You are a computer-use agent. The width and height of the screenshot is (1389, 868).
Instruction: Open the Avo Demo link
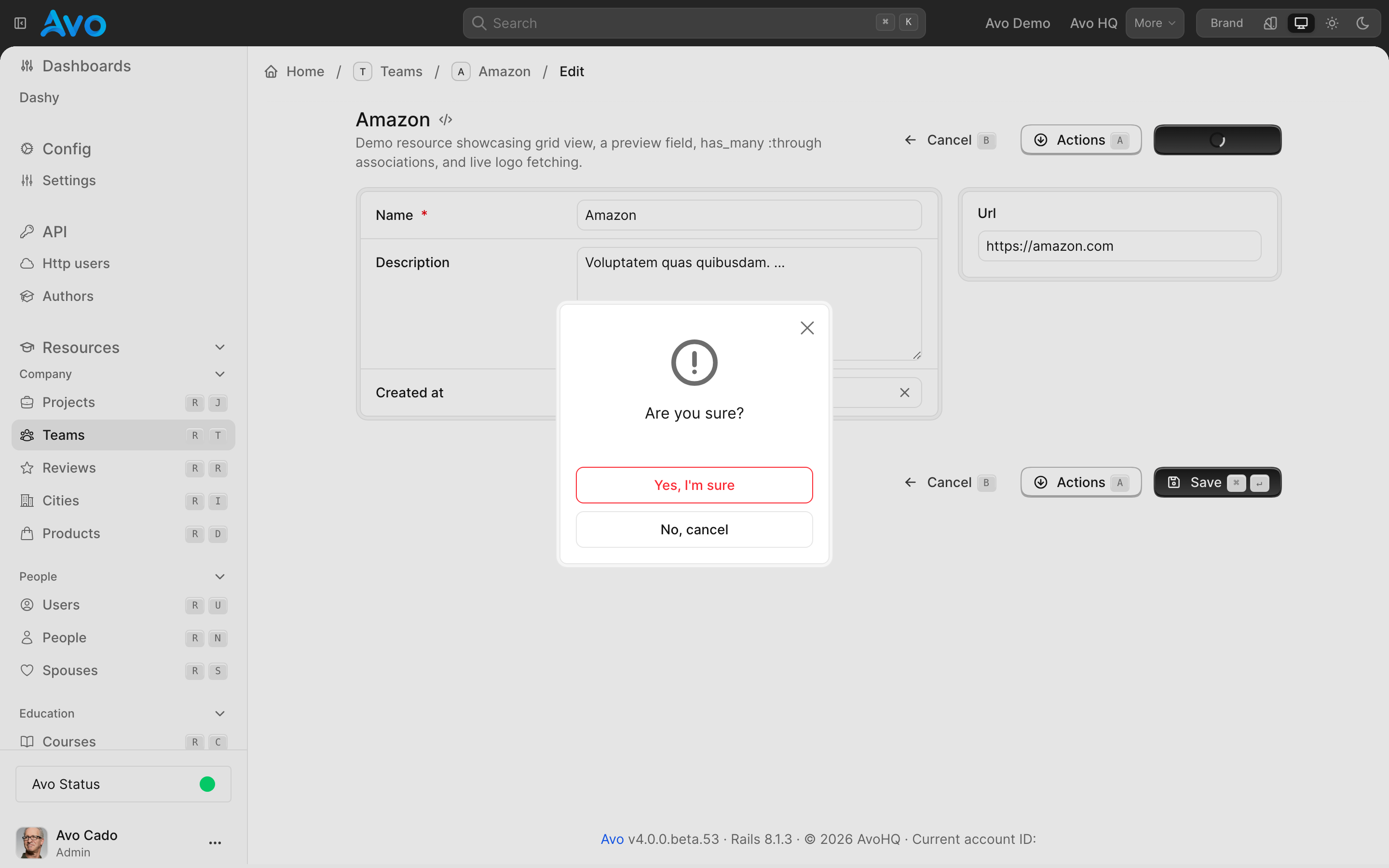1017,23
